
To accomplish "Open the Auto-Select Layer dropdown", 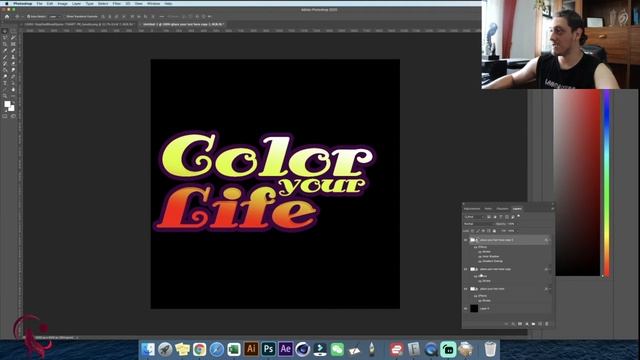I will [x=55, y=17].
